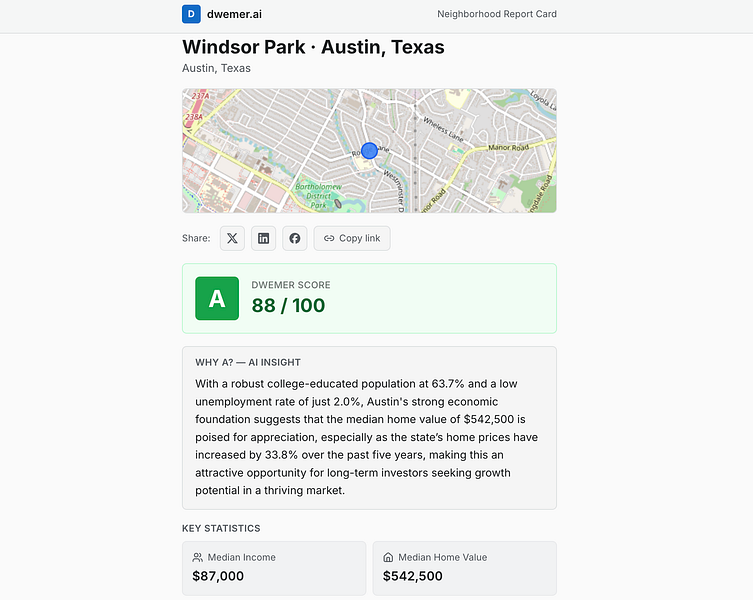Viewport: 753px width, 600px height.
Task: Click the $542,500 value in Key Statistics
Action: tap(413, 576)
